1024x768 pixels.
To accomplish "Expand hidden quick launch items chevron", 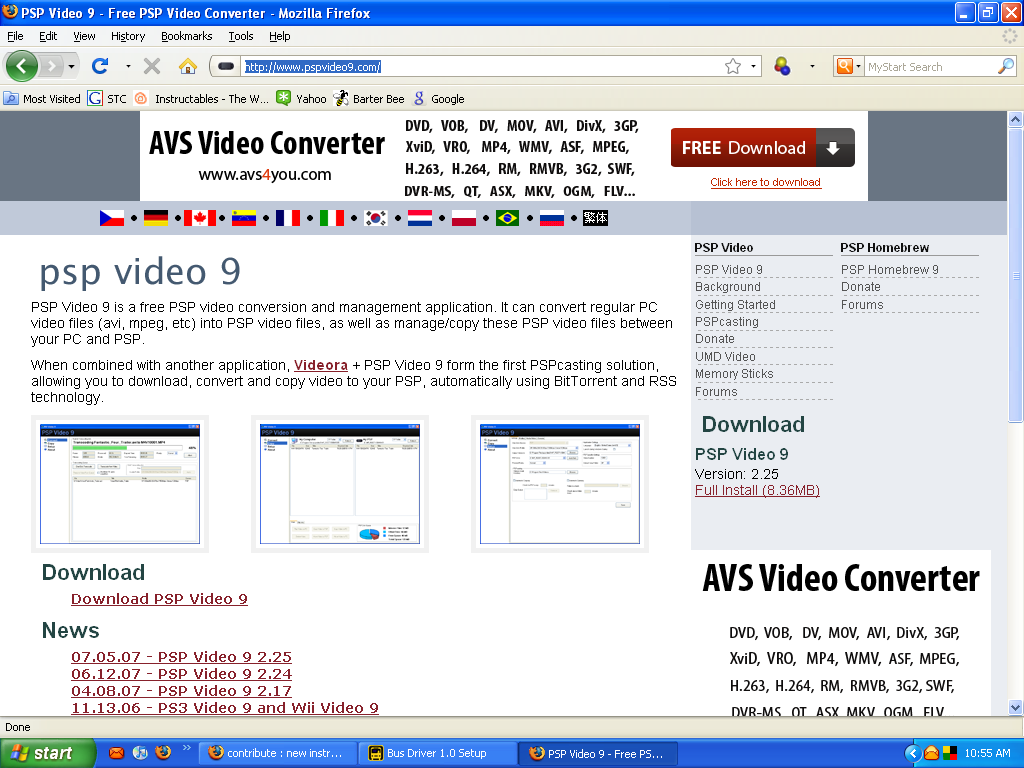I will 186,748.
